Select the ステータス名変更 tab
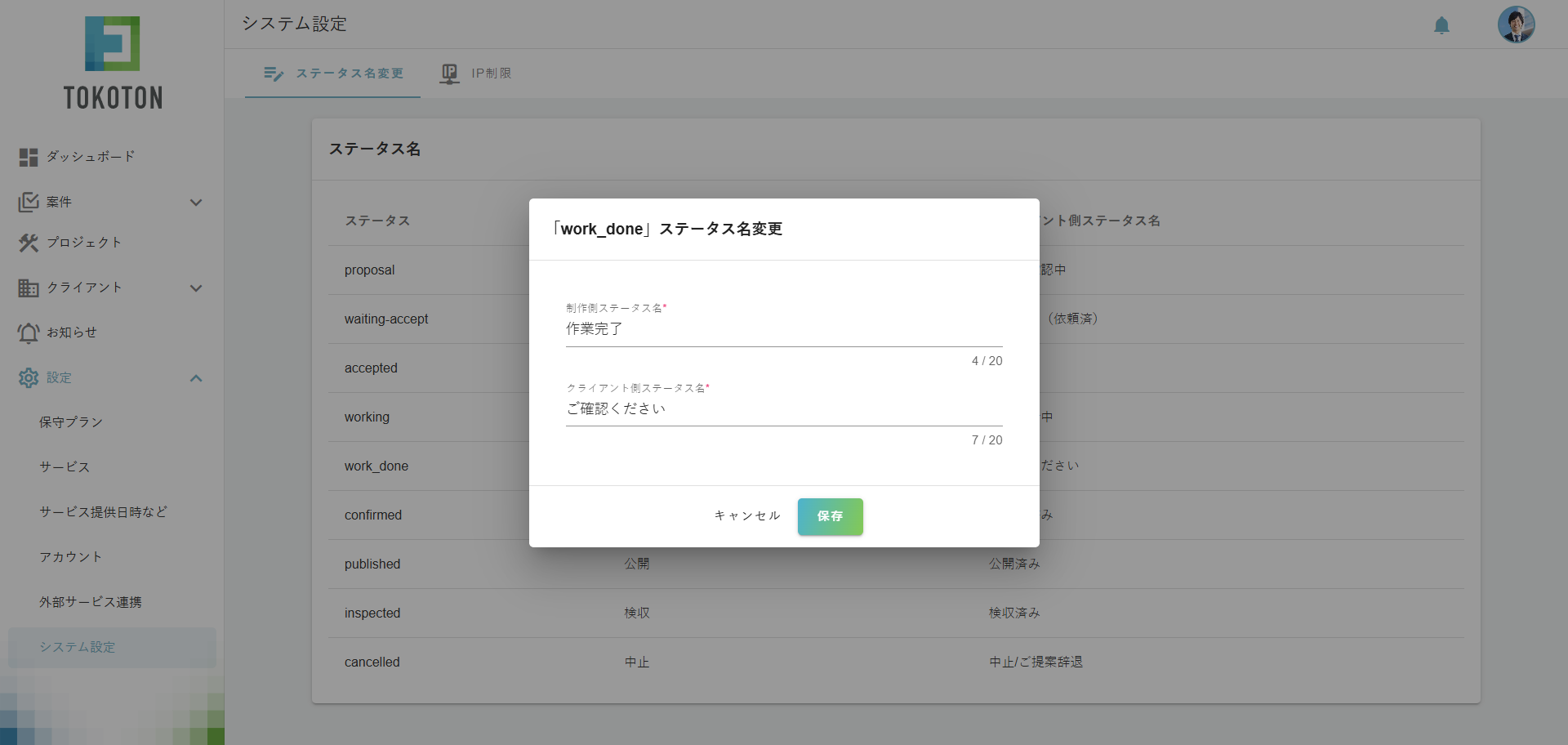Viewport: 1568px width, 745px height. [350, 73]
